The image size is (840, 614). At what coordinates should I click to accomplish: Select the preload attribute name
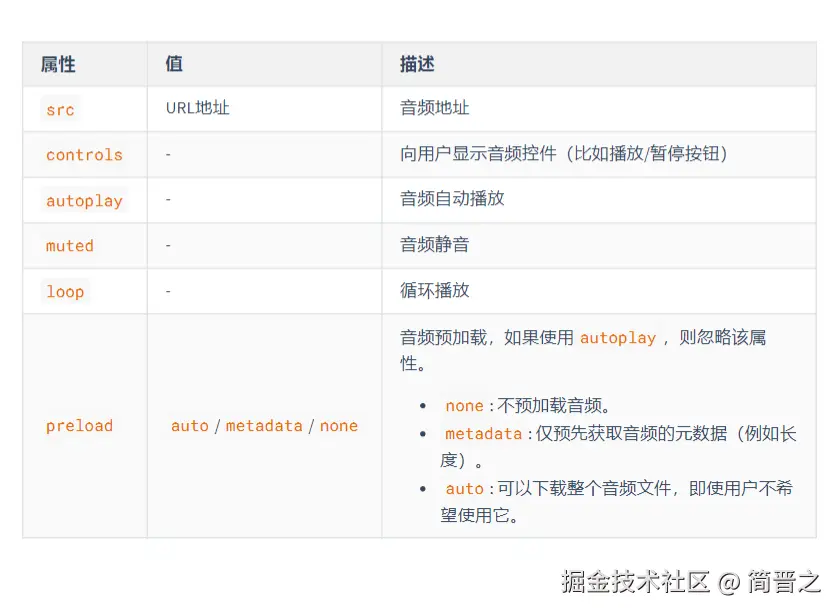[x=79, y=426]
